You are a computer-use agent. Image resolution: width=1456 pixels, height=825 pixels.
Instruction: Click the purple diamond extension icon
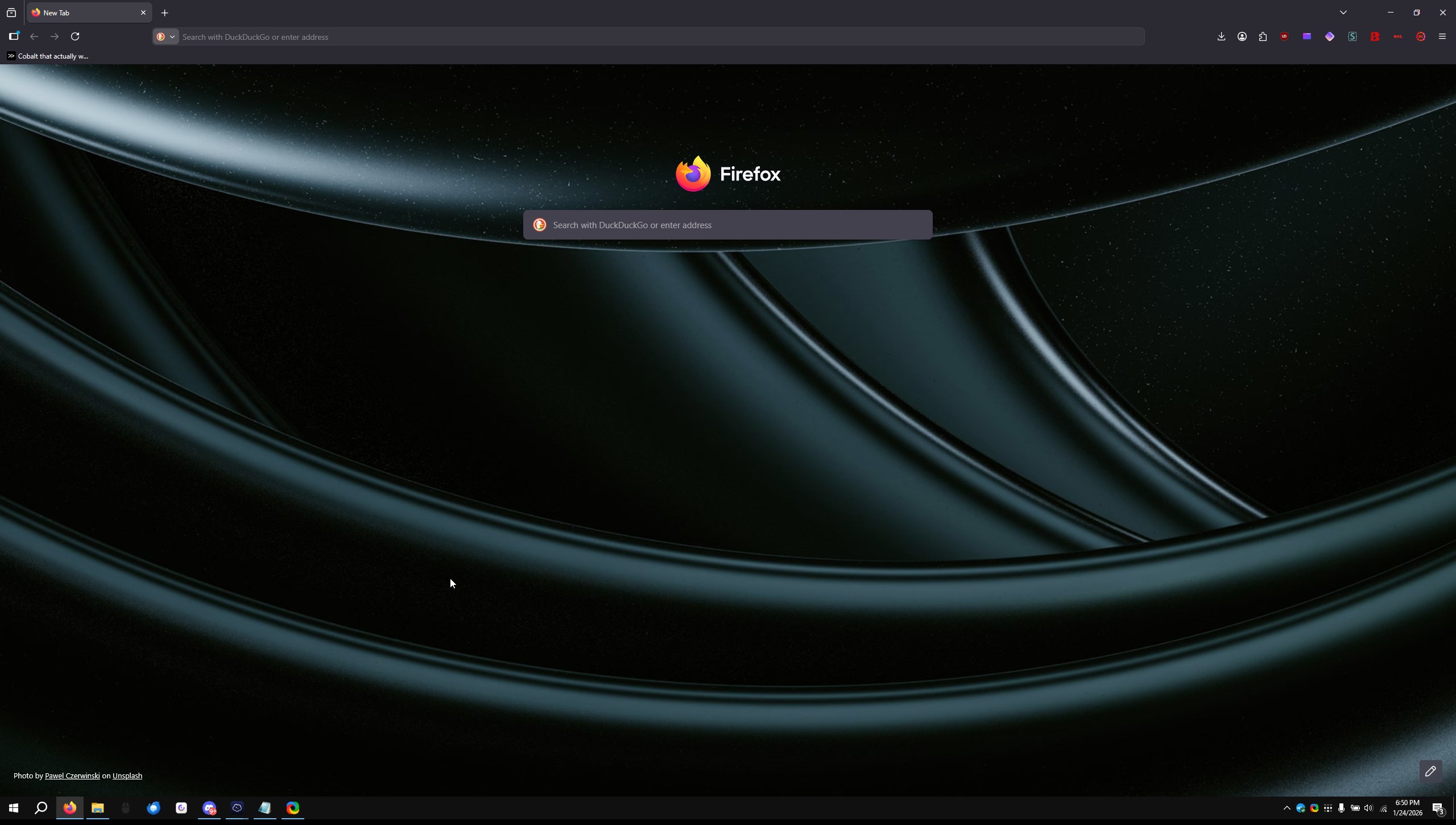click(x=1330, y=36)
